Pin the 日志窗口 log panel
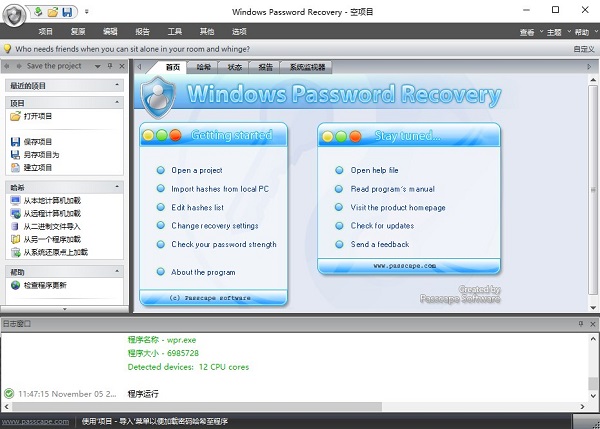Viewport: 600px width, 429px height. tap(580, 324)
